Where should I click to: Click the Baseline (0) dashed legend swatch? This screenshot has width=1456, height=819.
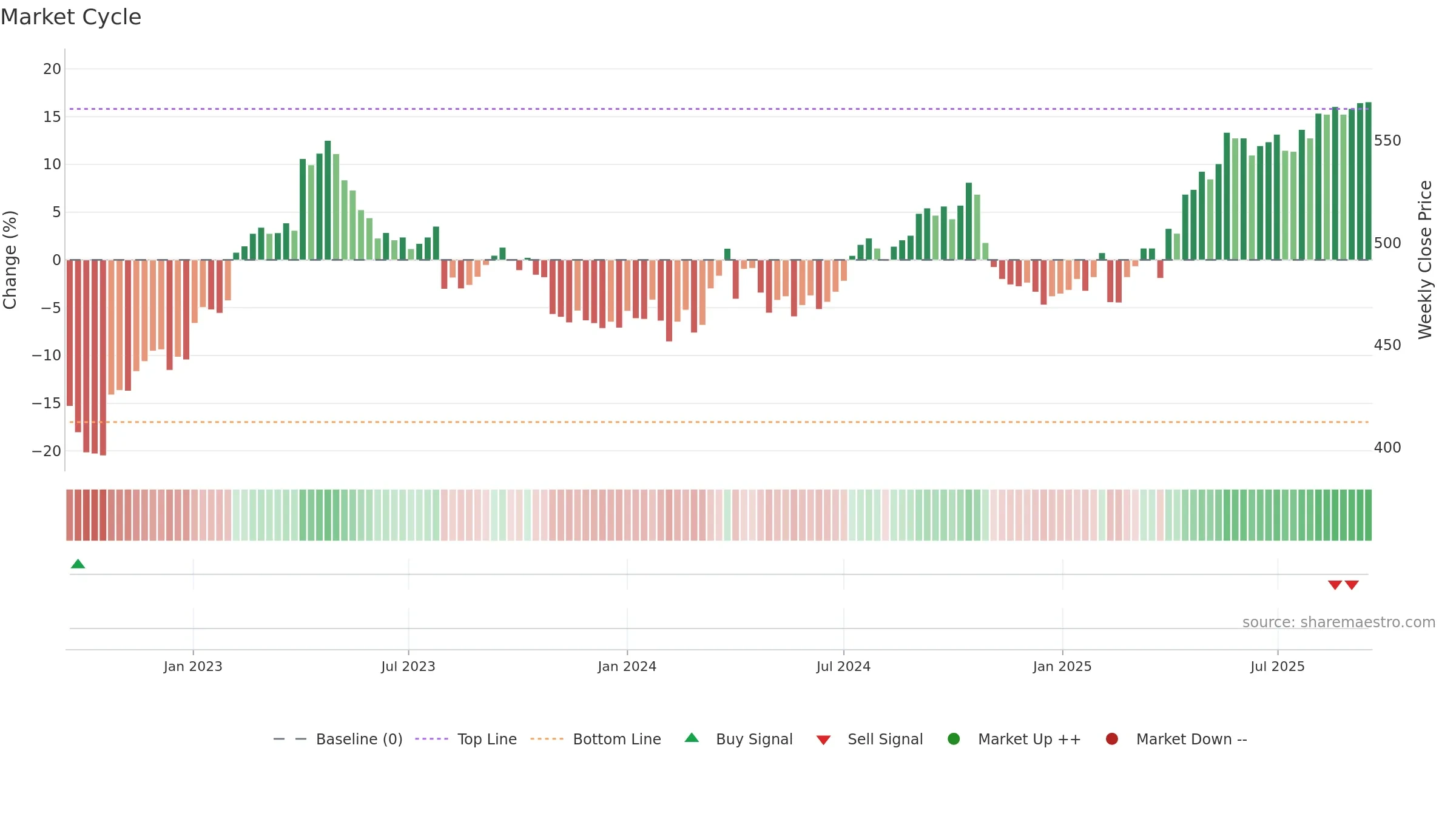click(x=290, y=739)
